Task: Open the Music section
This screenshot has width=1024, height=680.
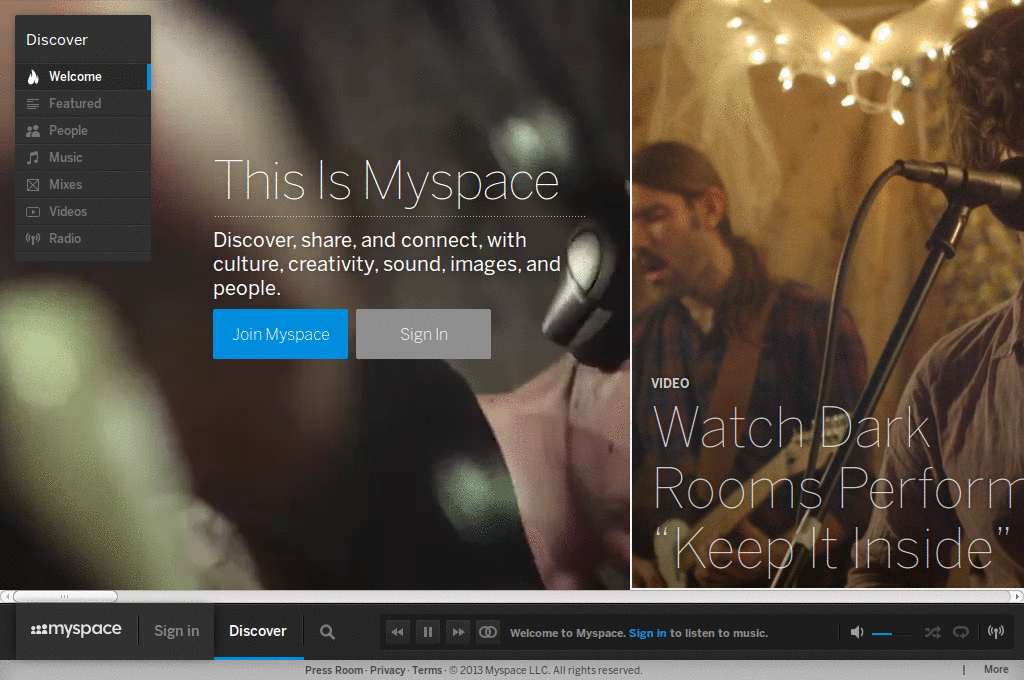Action: click(x=83, y=157)
